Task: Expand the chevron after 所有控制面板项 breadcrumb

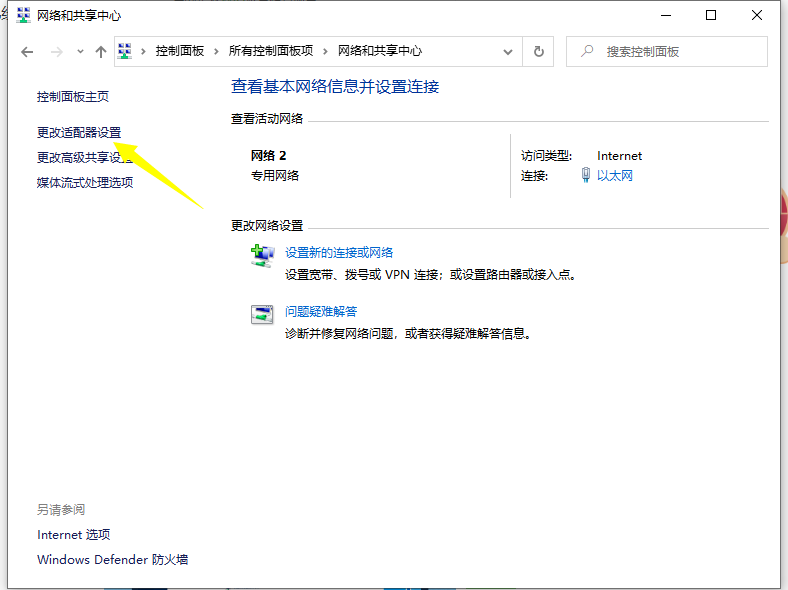Action: pyautogui.click(x=326, y=52)
